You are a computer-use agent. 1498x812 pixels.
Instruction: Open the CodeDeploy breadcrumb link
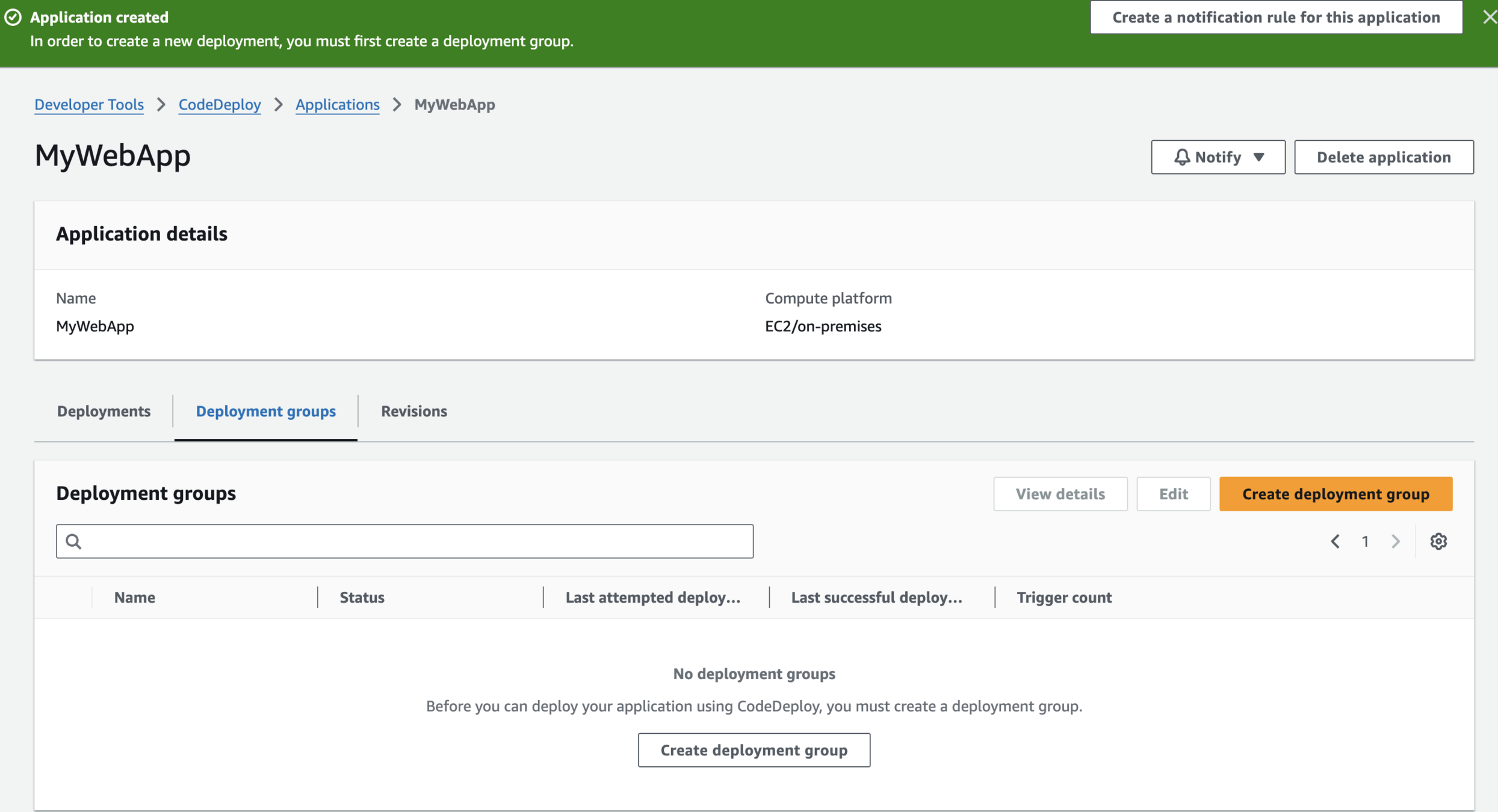coord(220,105)
